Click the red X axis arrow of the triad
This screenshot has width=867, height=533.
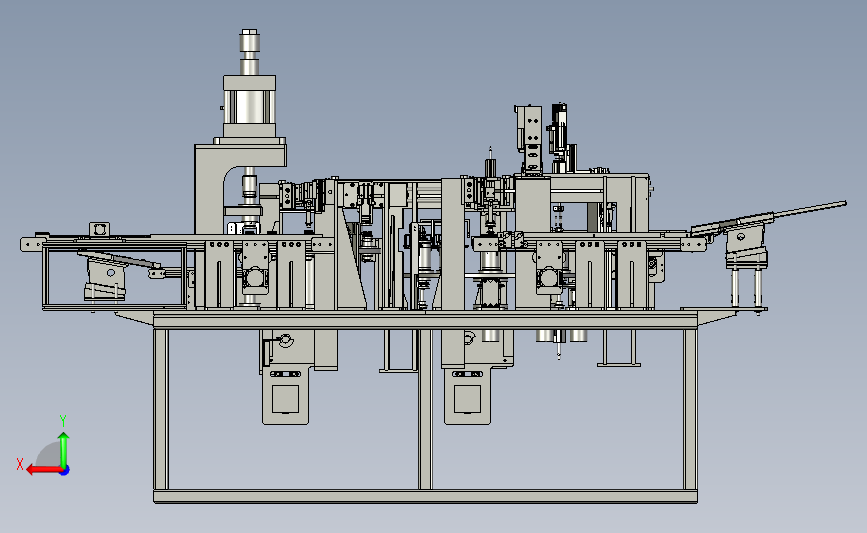click(44, 470)
